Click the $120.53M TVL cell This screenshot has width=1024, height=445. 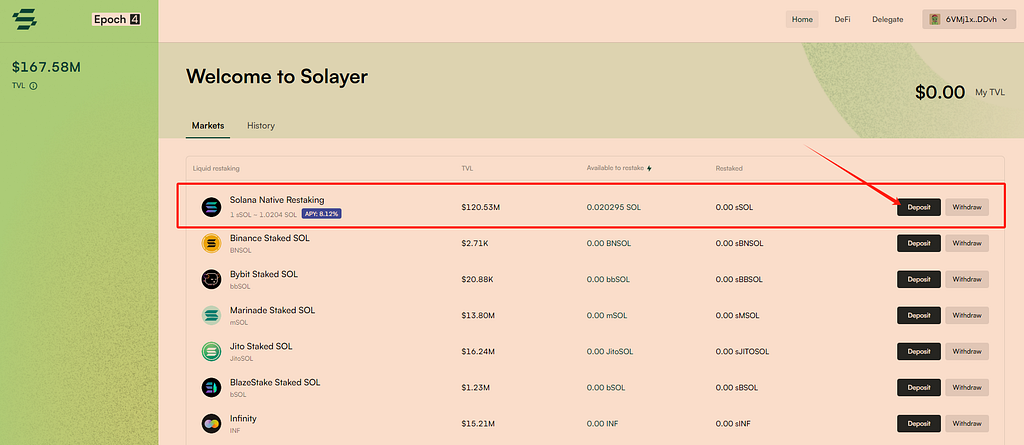tap(481, 207)
